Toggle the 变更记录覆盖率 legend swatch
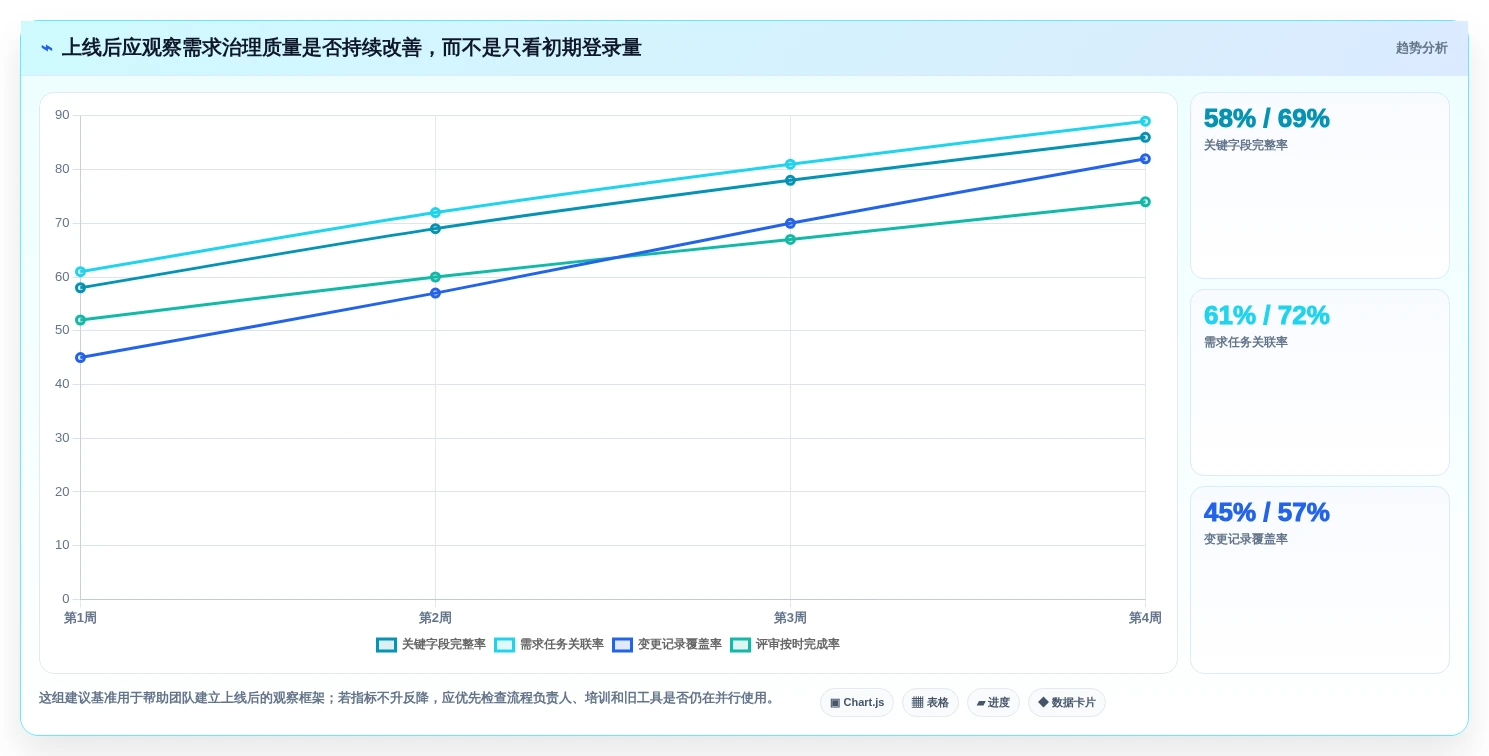 pyautogui.click(x=622, y=645)
